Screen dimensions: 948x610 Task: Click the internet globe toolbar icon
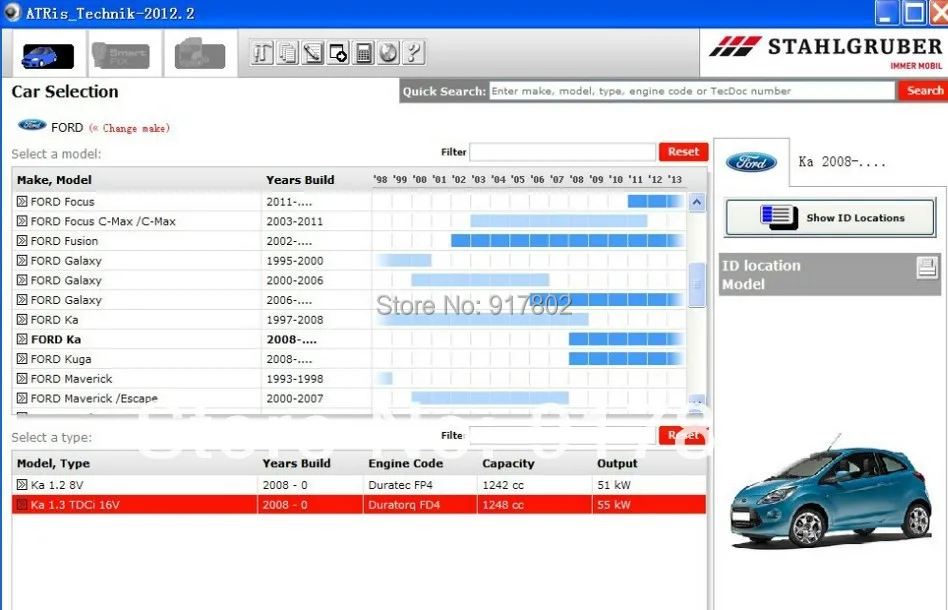click(x=388, y=53)
